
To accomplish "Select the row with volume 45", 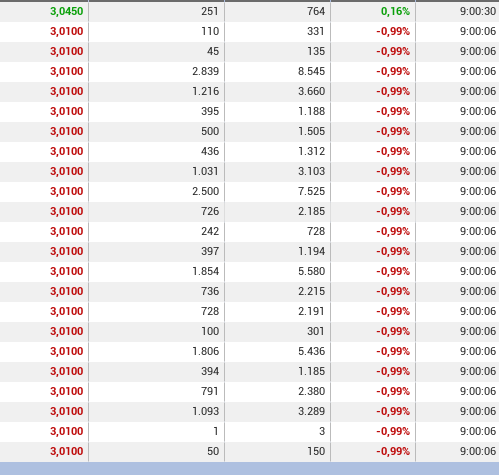I will click(249, 51).
